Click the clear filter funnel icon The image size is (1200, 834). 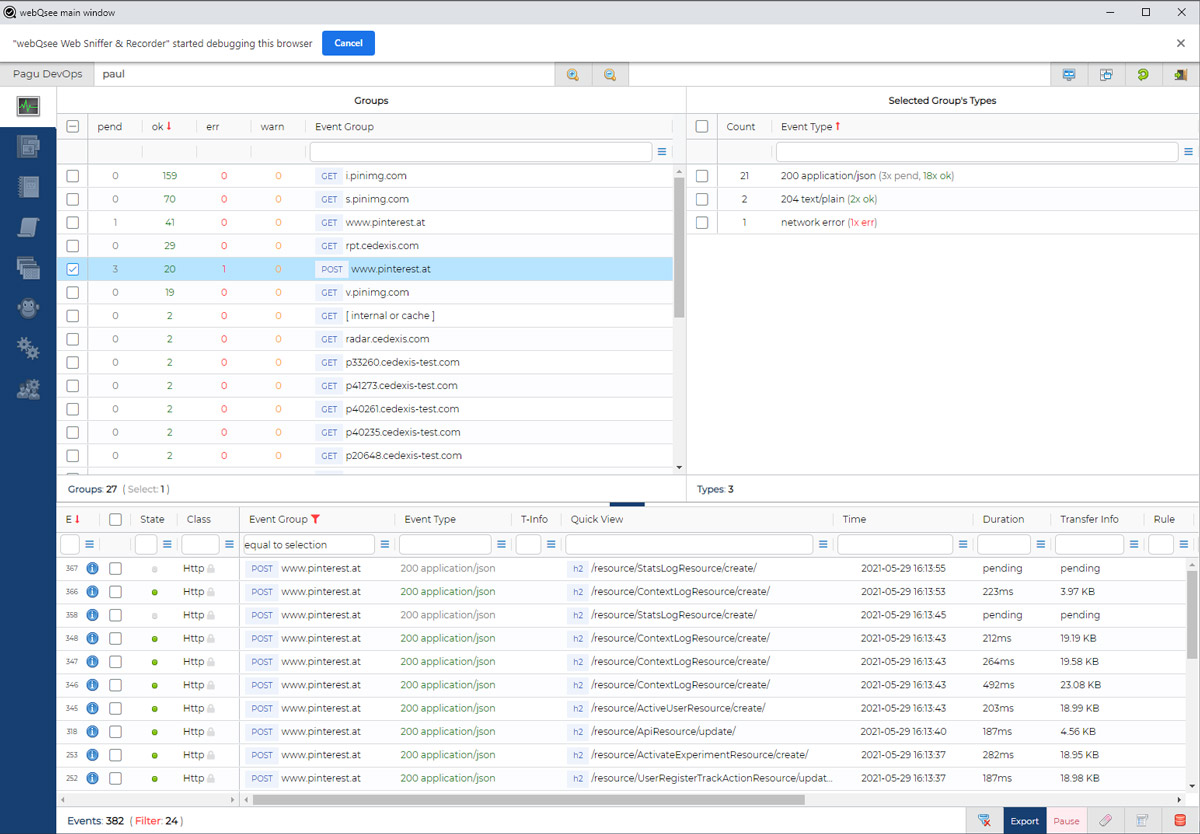[x=984, y=821]
